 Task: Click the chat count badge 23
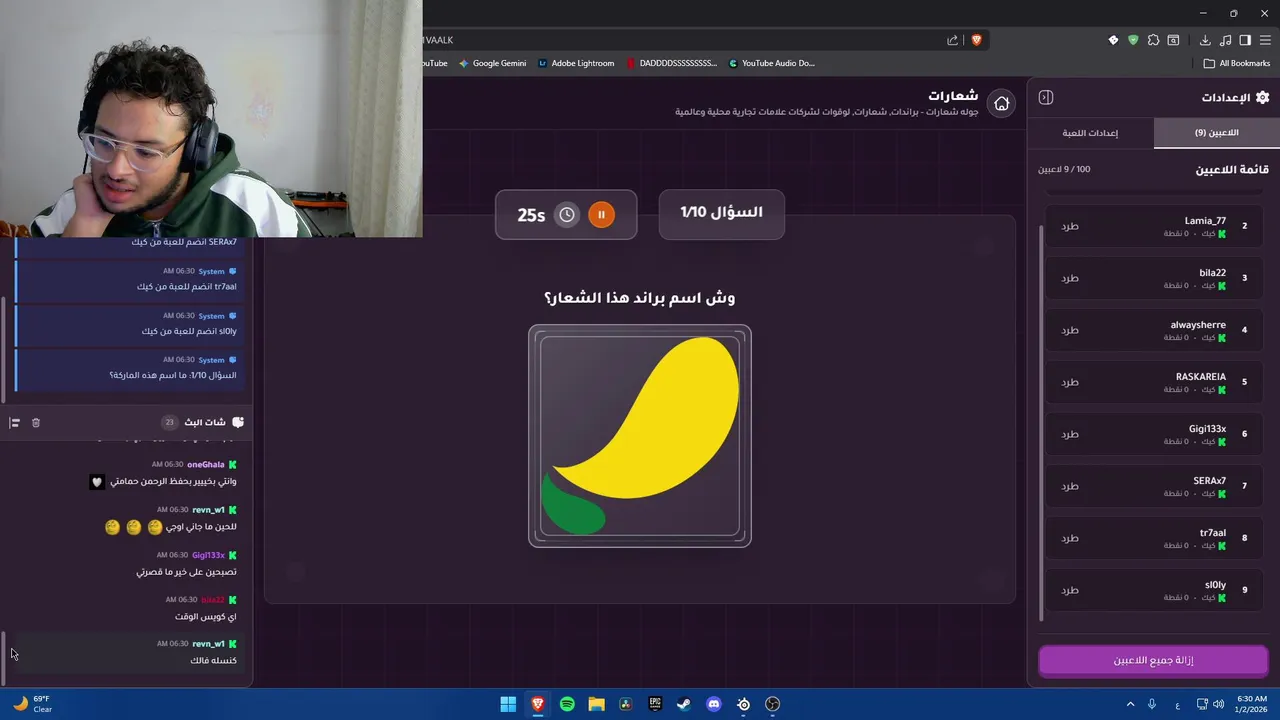(169, 423)
